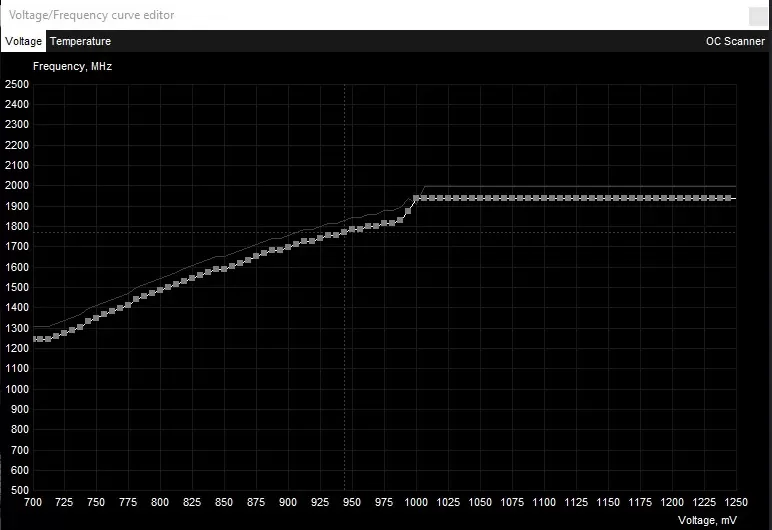Select the curve point at 1000 mV
The width and height of the screenshot is (772, 530).
tap(416, 198)
